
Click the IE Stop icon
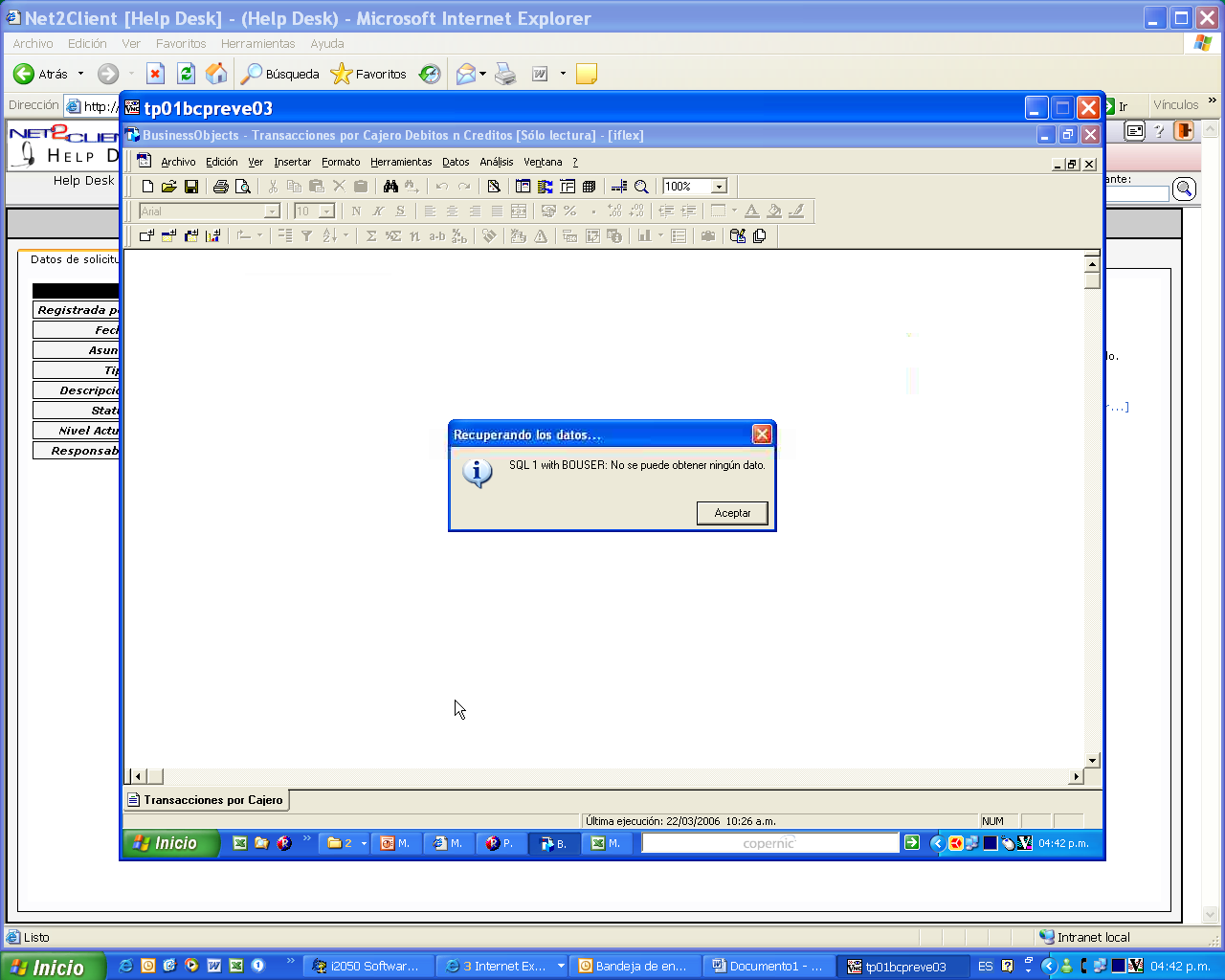(x=156, y=74)
